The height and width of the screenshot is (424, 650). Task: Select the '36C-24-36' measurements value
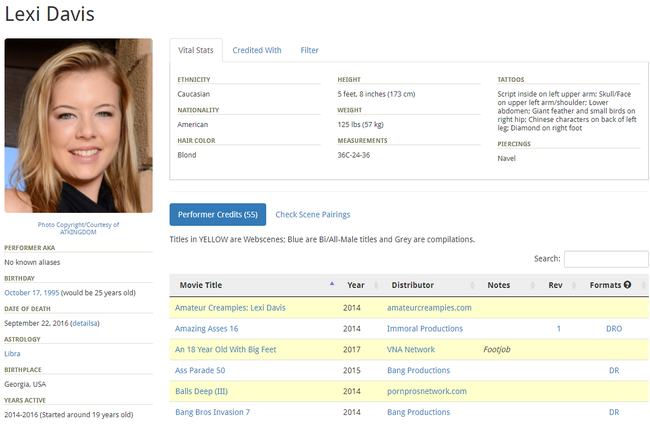[354, 155]
